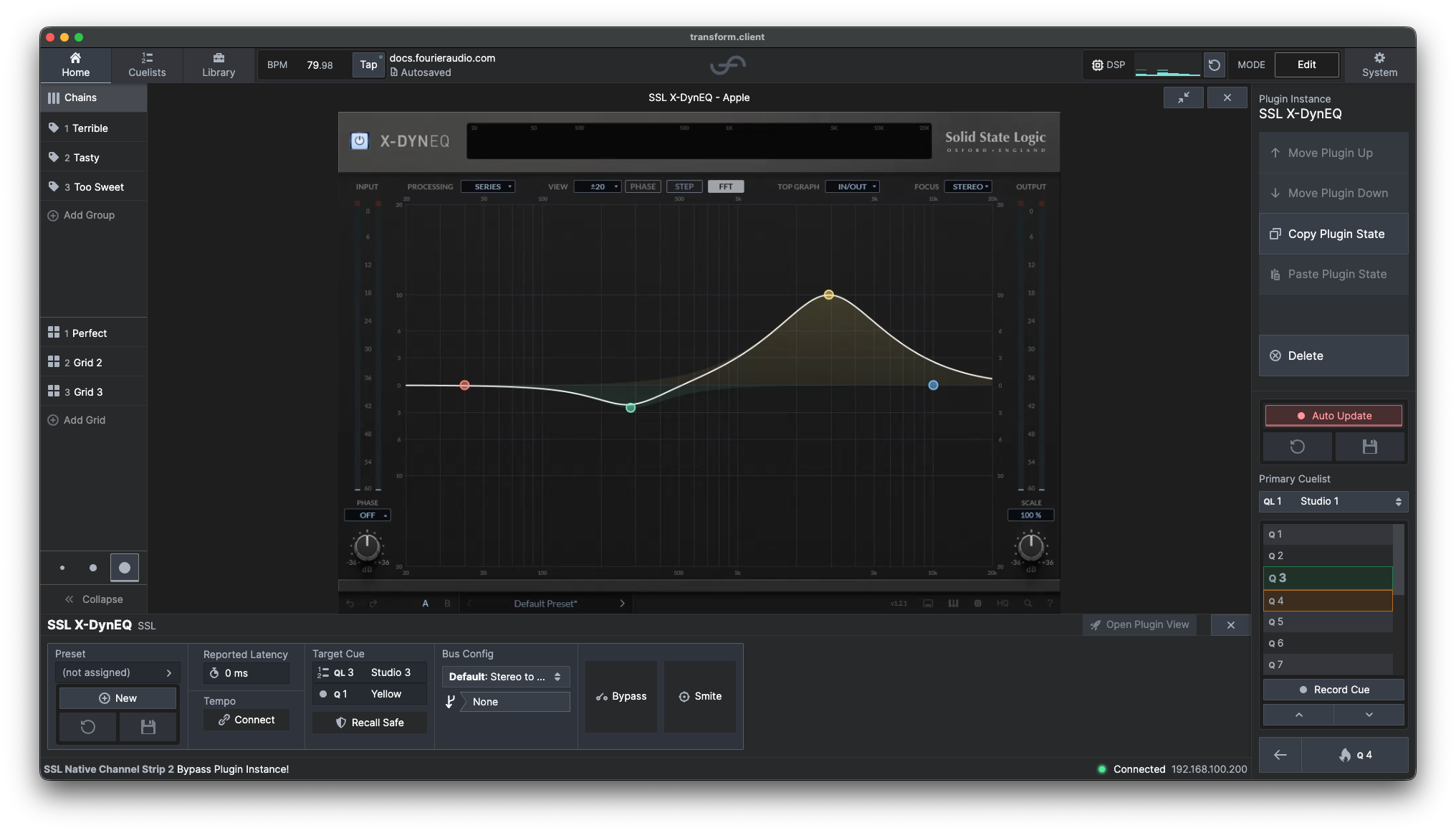Click the Delete plugin button
This screenshot has height=833, width=1456.
click(1333, 356)
